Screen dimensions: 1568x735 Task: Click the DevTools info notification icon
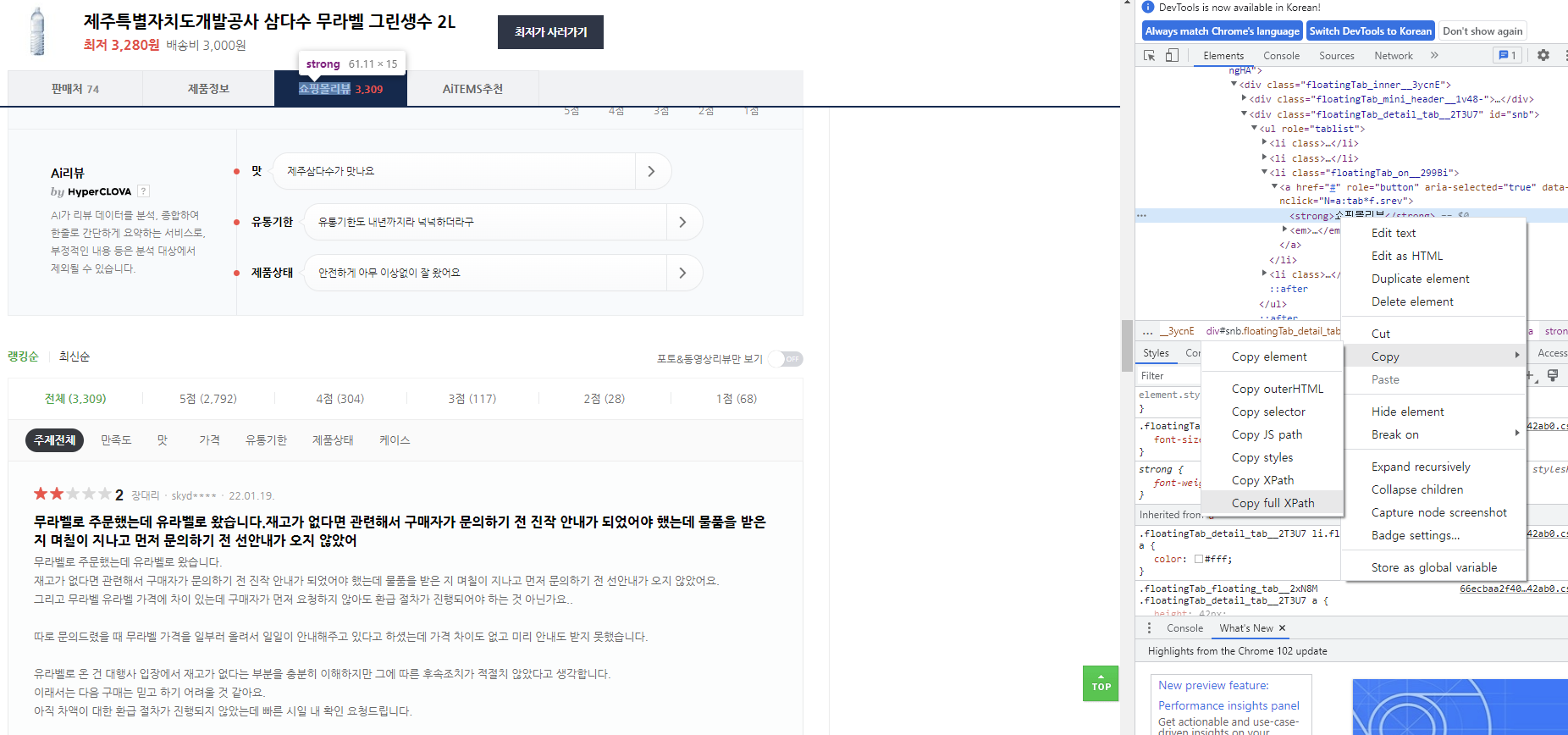click(x=1148, y=8)
